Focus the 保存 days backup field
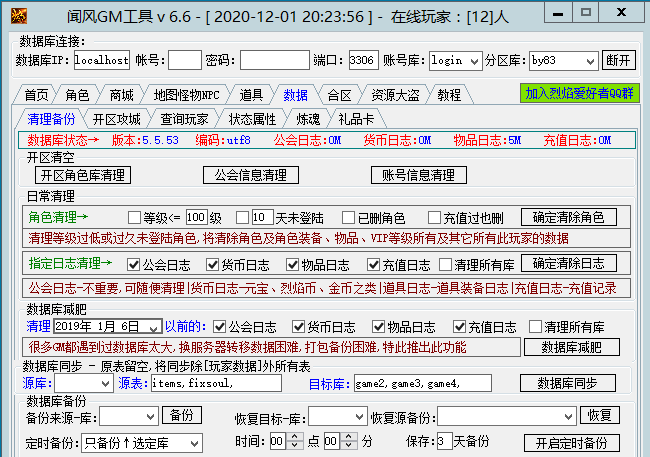 coord(444,441)
